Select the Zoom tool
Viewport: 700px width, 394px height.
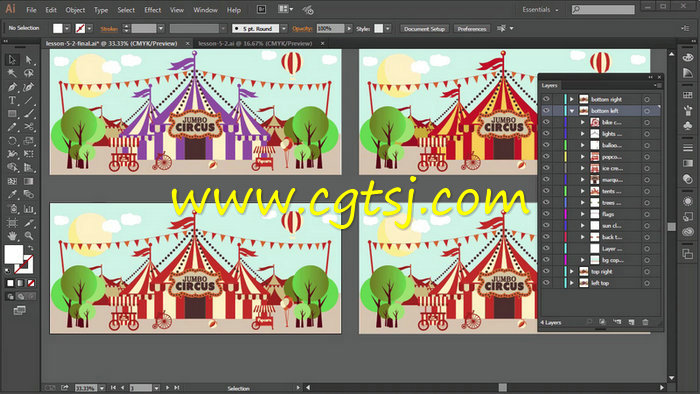click(29, 236)
